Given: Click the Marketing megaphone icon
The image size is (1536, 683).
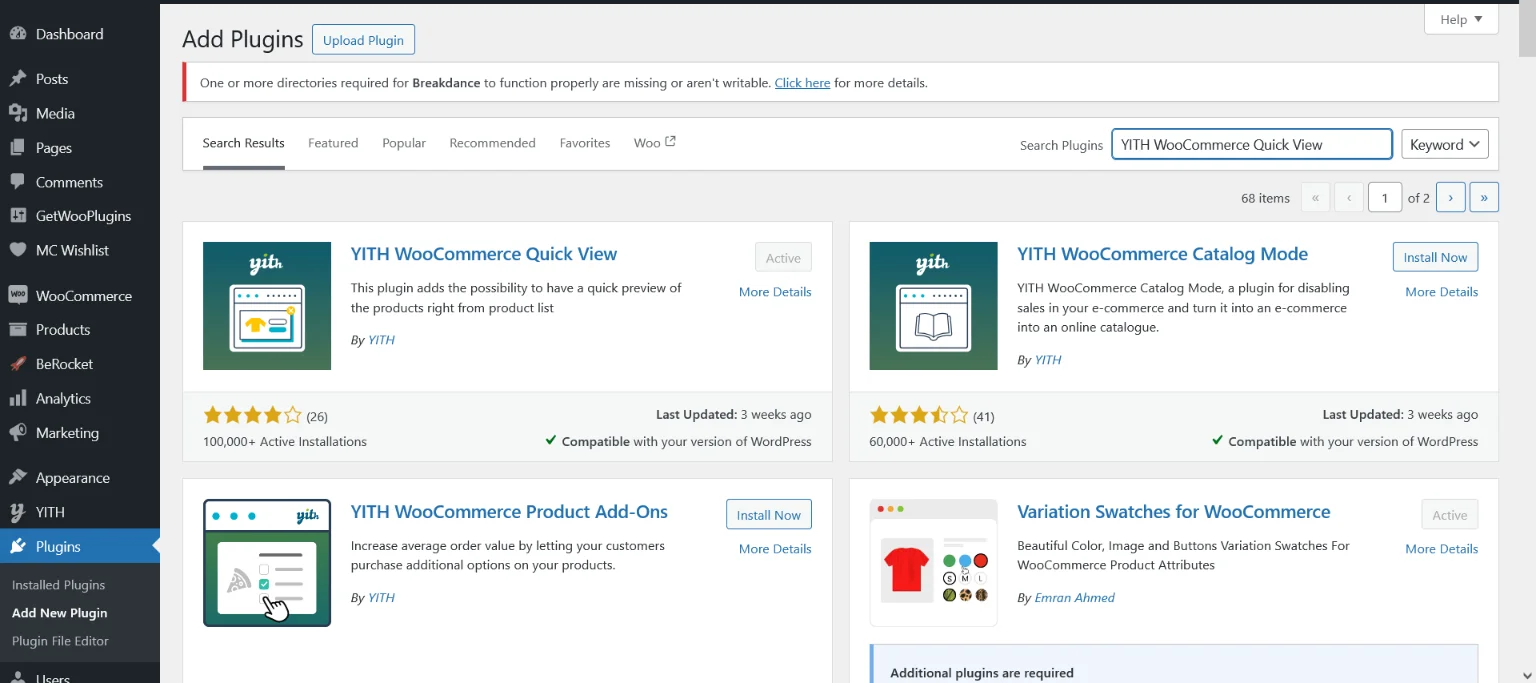Looking at the screenshot, I should tap(17, 433).
